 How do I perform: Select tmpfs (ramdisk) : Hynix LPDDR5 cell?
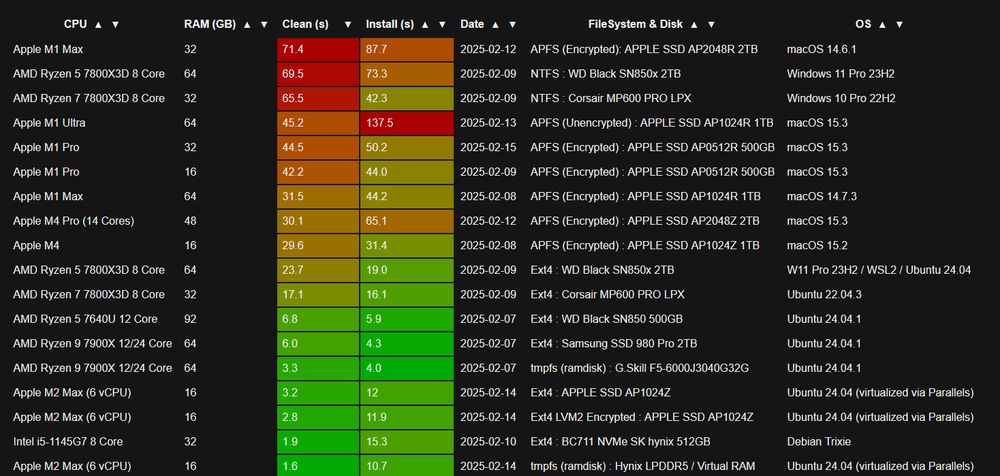(x=645, y=466)
